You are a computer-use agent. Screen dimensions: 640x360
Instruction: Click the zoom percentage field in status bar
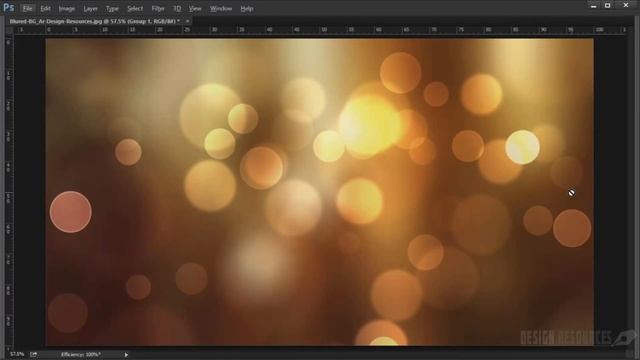(x=17, y=354)
